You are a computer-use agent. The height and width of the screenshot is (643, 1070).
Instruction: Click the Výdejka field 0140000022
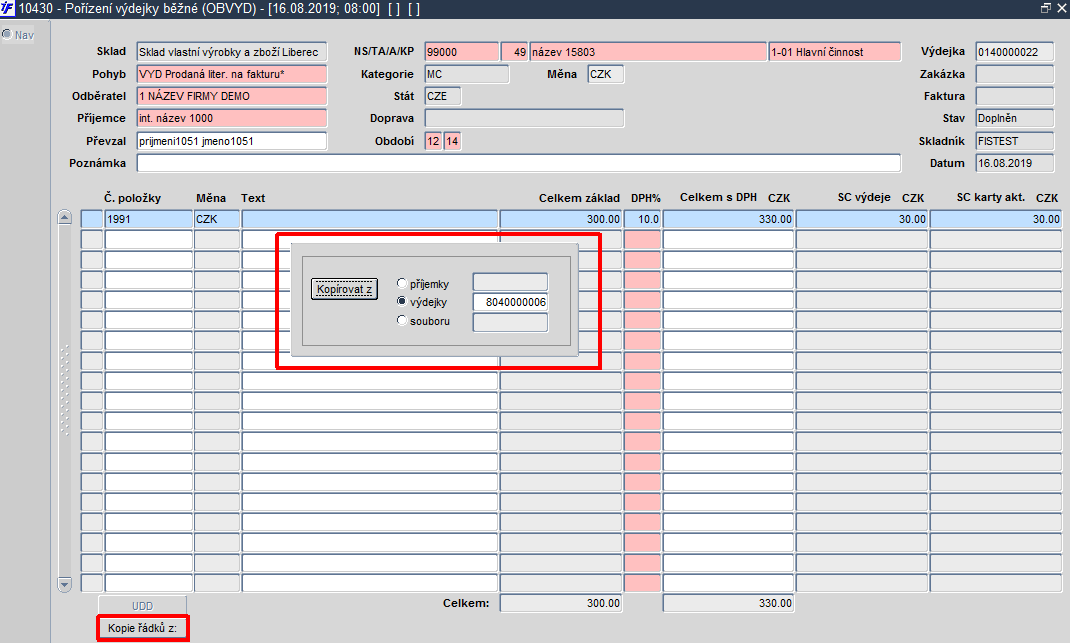pyautogui.click(x=1015, y=52)
